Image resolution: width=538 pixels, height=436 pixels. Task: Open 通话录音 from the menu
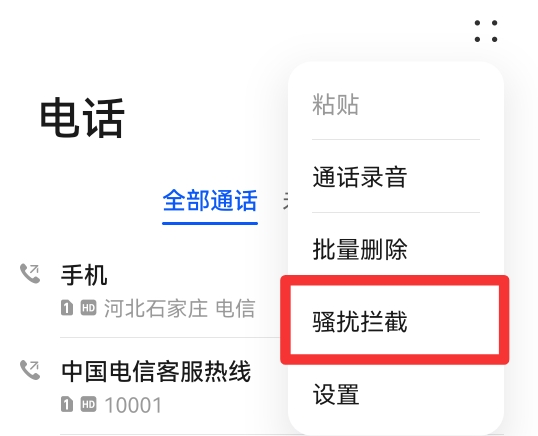click(396, 177)
